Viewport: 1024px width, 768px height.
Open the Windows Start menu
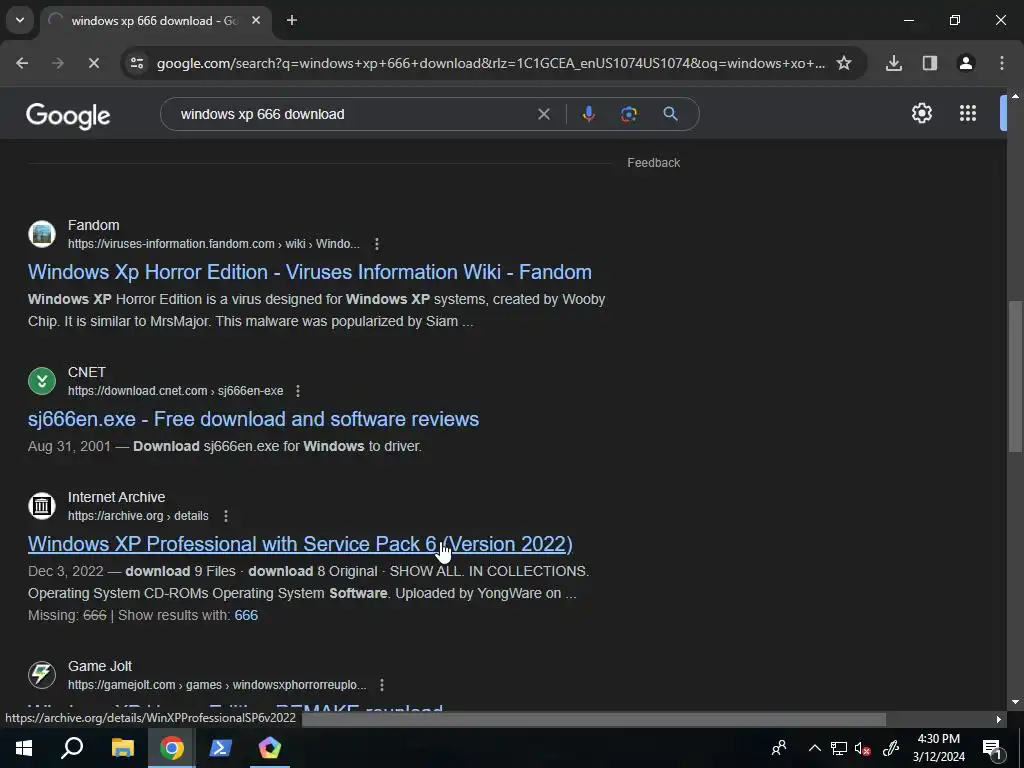[x=24, y=748]
